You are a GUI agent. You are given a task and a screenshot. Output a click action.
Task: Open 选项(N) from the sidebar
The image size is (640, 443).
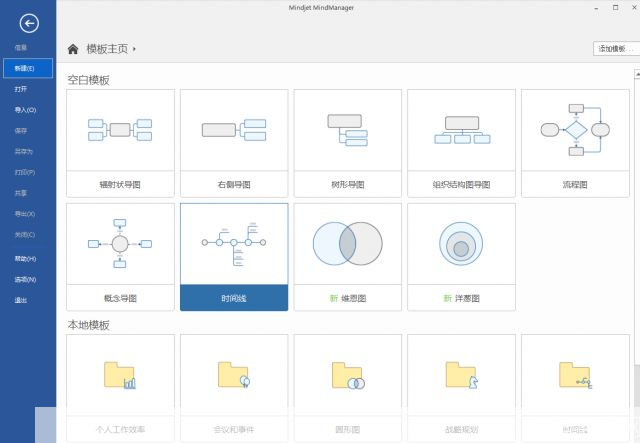25,280
